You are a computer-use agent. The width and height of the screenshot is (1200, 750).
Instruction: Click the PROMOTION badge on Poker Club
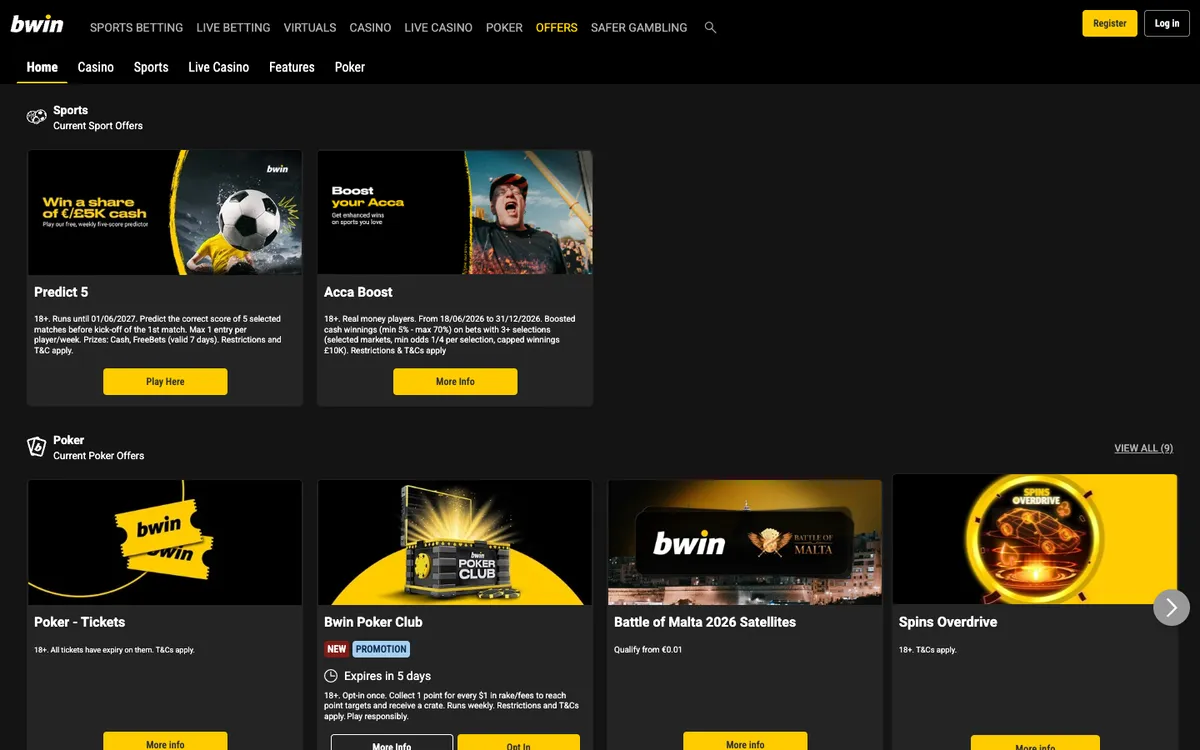pyautogui.click(x=381, y=649)
